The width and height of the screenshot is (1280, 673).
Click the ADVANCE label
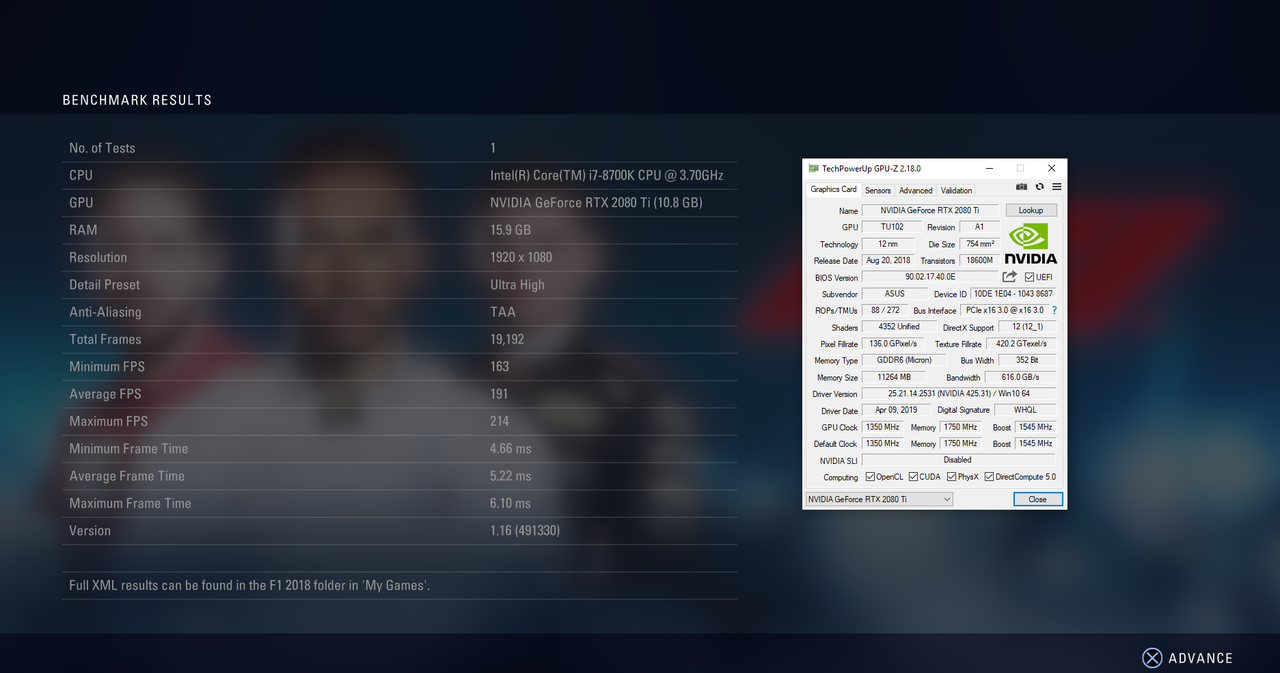tap(1200, 658)
